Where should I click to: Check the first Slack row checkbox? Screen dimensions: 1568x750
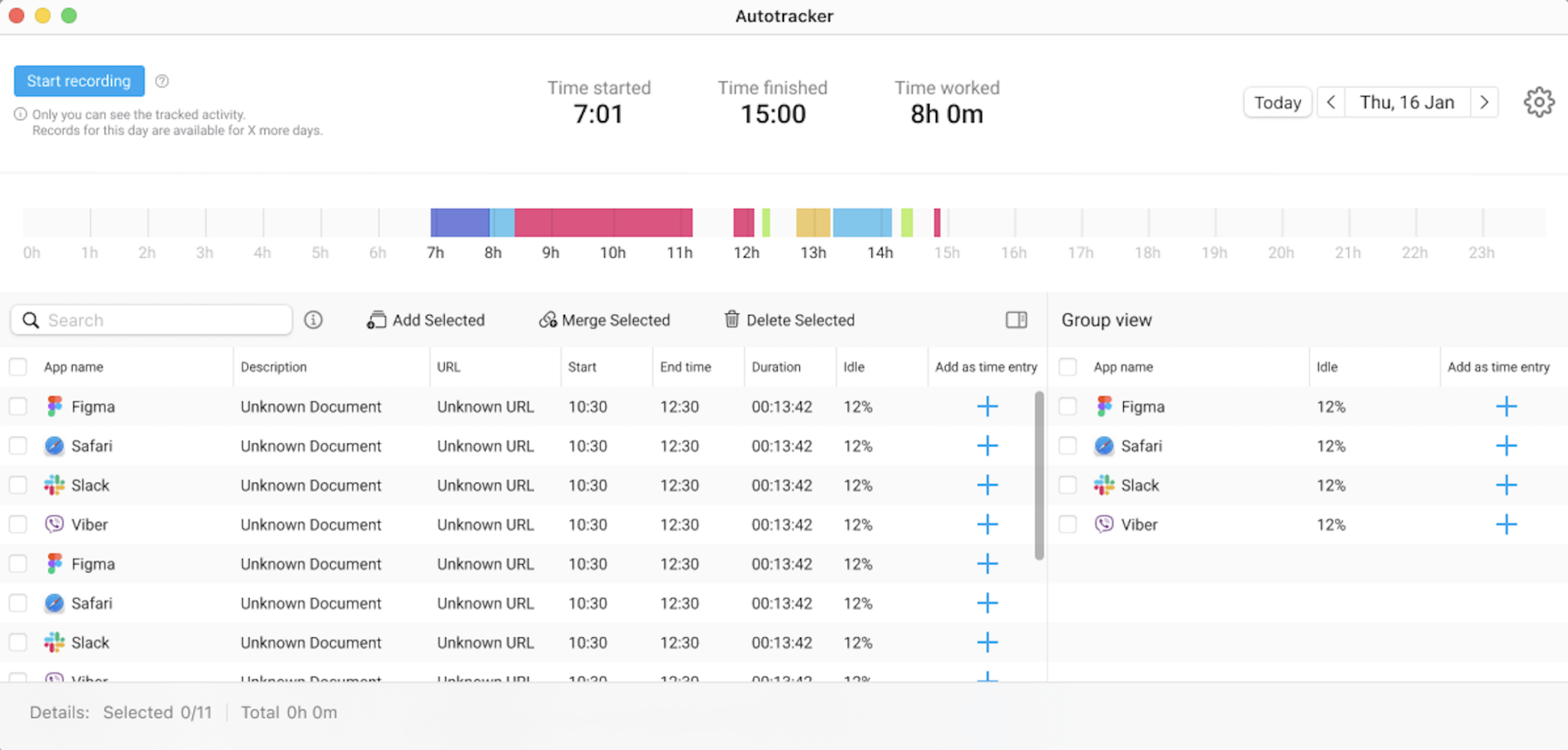18,485
